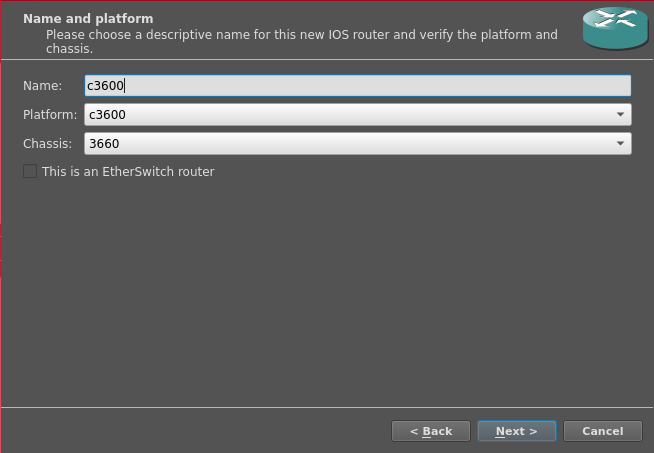Click the "Platform:" field label
The height and width of the screenshot is (453, 654).
tap(50, 115)
